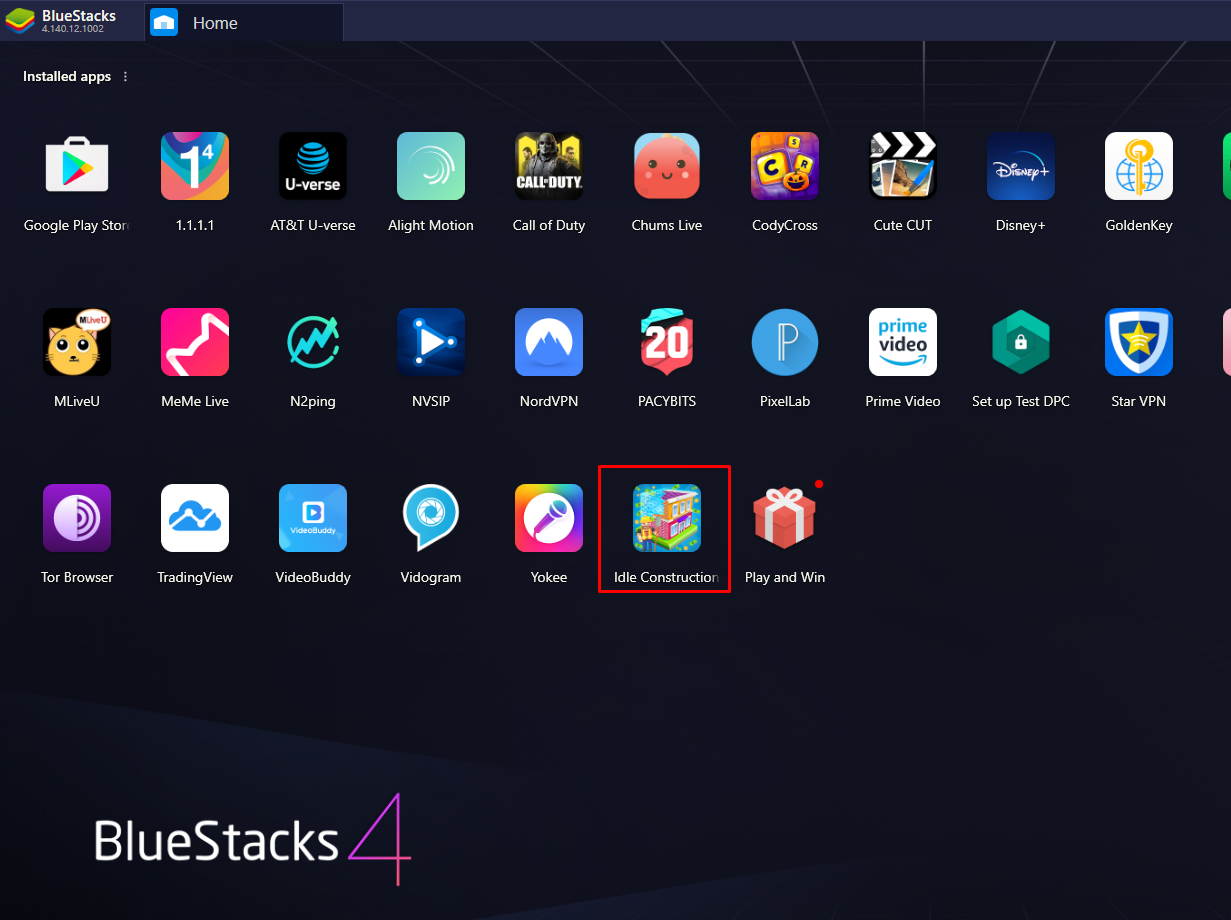Open MeMe Live app

tap(195, 342)
